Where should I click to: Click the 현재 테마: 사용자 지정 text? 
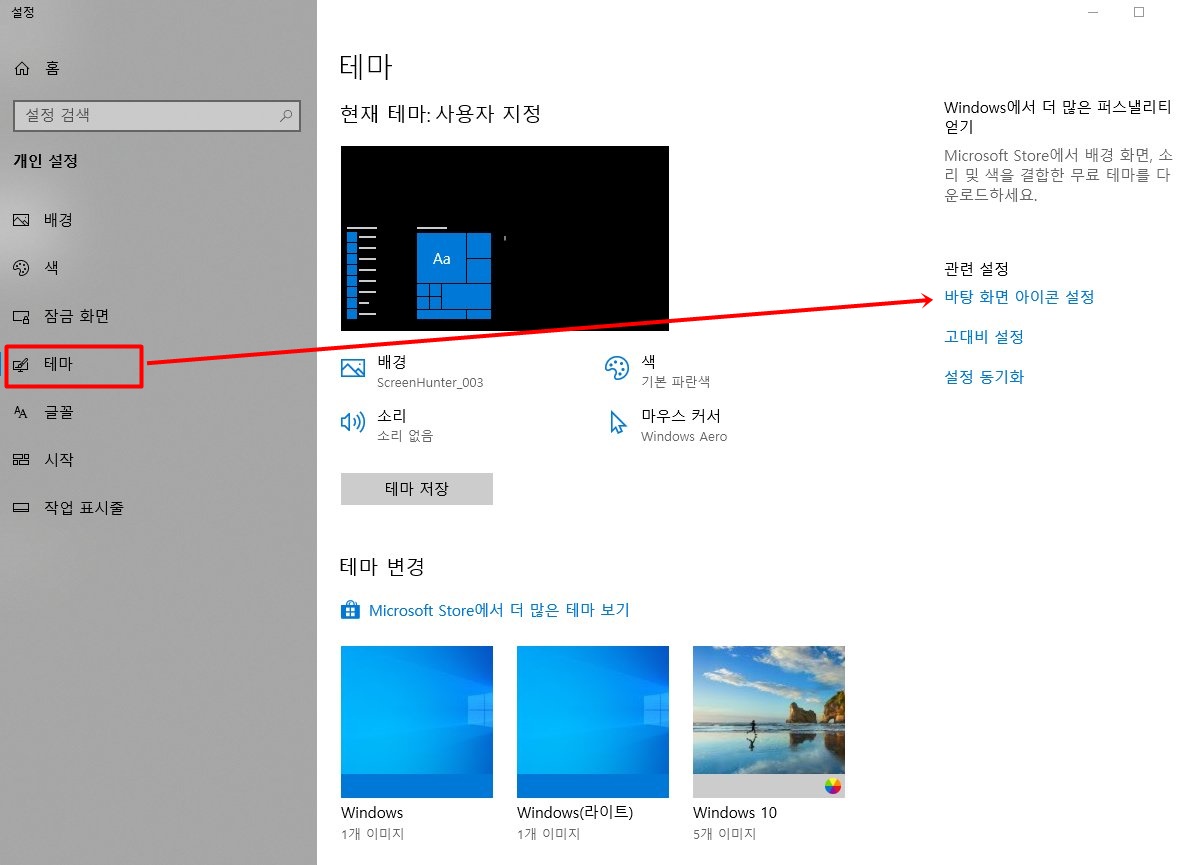coord(441,114)
